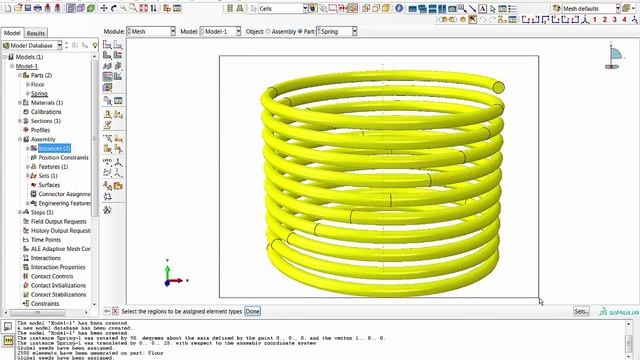
Task: Click the Partition Cell tool icon
Action: 107,149
